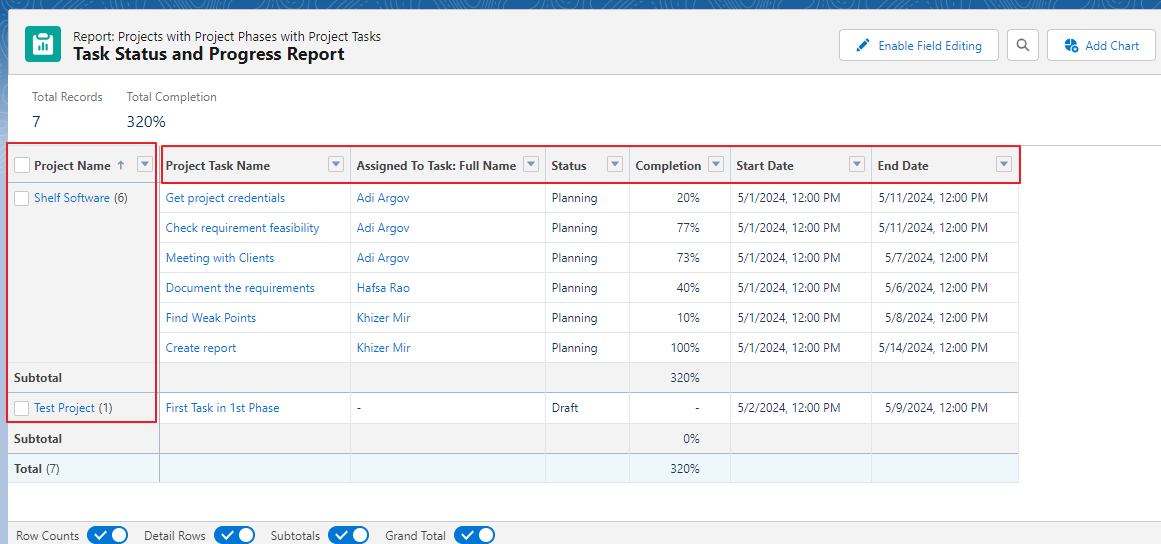Toggle the Detail Rows switch

point(234,535)
